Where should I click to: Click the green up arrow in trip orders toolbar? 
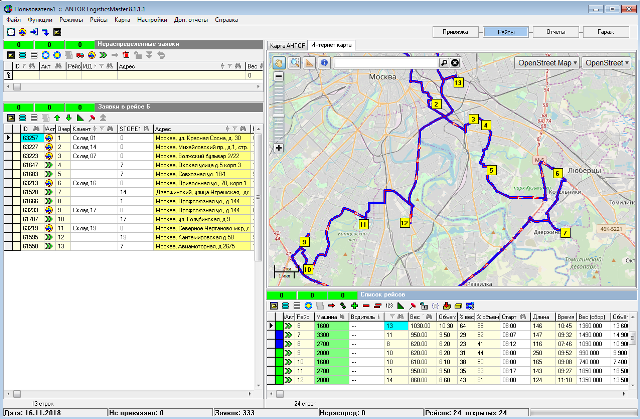57,118
